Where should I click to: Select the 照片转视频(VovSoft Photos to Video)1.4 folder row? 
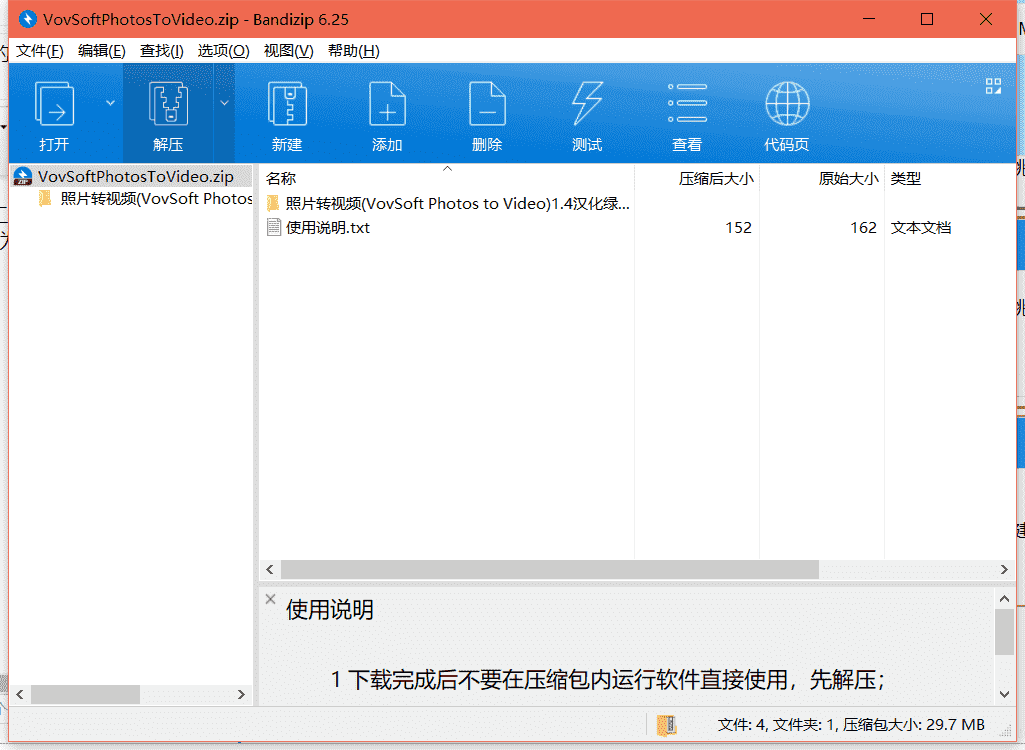[446, 203]
